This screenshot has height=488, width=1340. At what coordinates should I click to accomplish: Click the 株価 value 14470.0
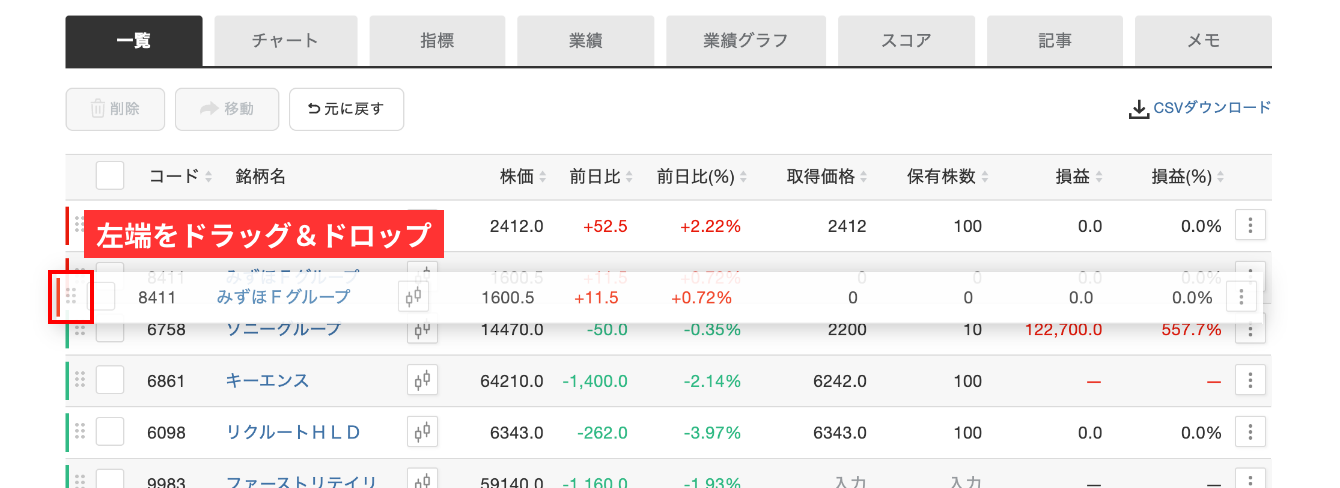(512, 329)
